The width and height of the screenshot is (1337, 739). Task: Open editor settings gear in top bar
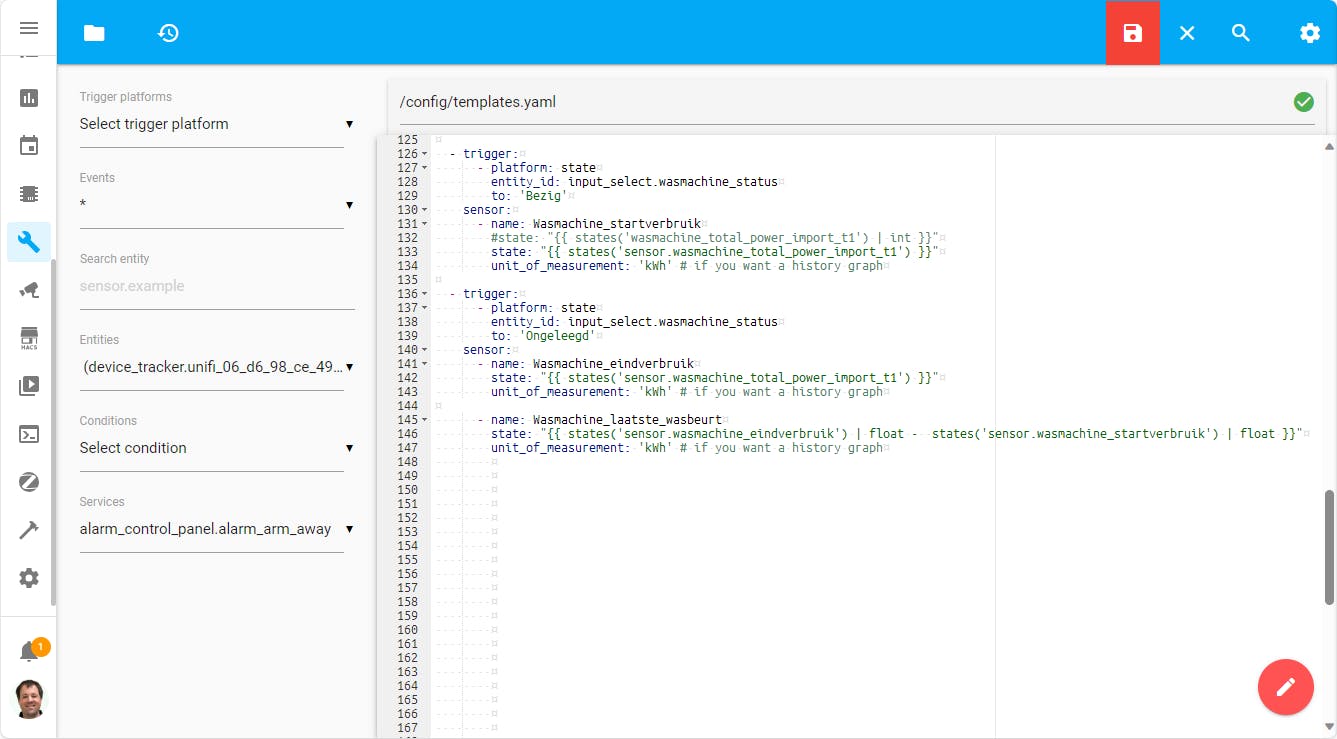(1309, 33)
